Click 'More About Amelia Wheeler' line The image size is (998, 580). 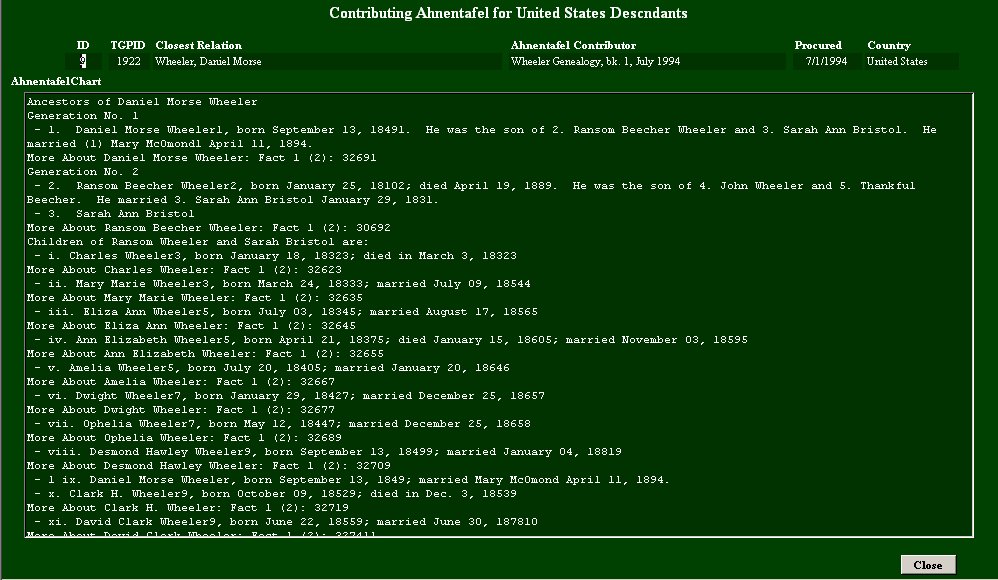click(181, 382)
